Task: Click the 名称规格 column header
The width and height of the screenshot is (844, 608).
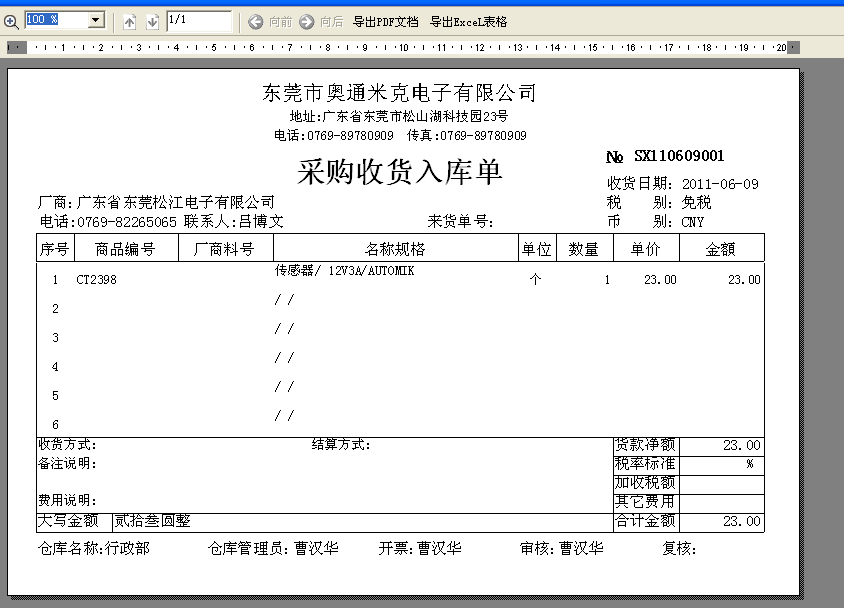Action: tap(395, 249)
